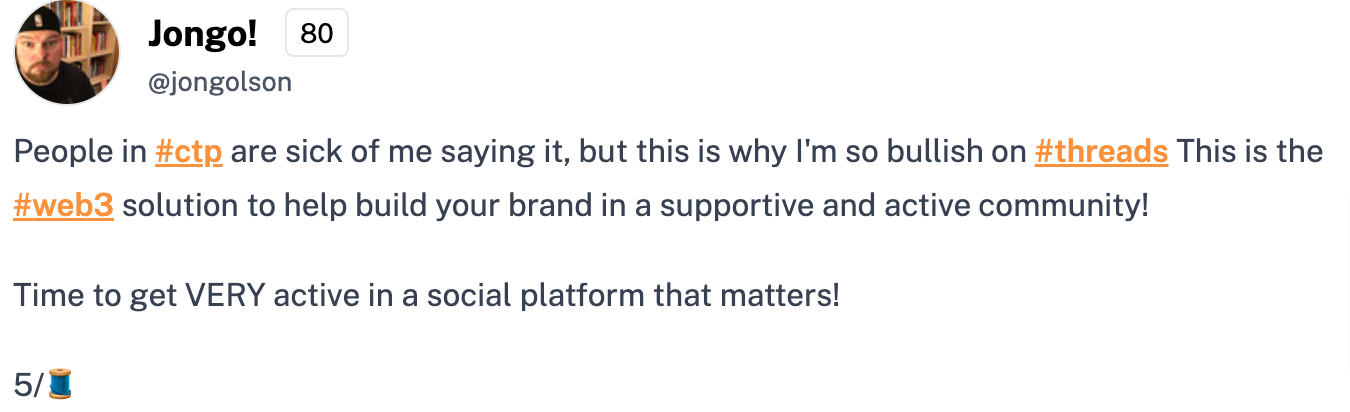
Task: Click the thread spool emoji
Action: [x=60, y=385]
